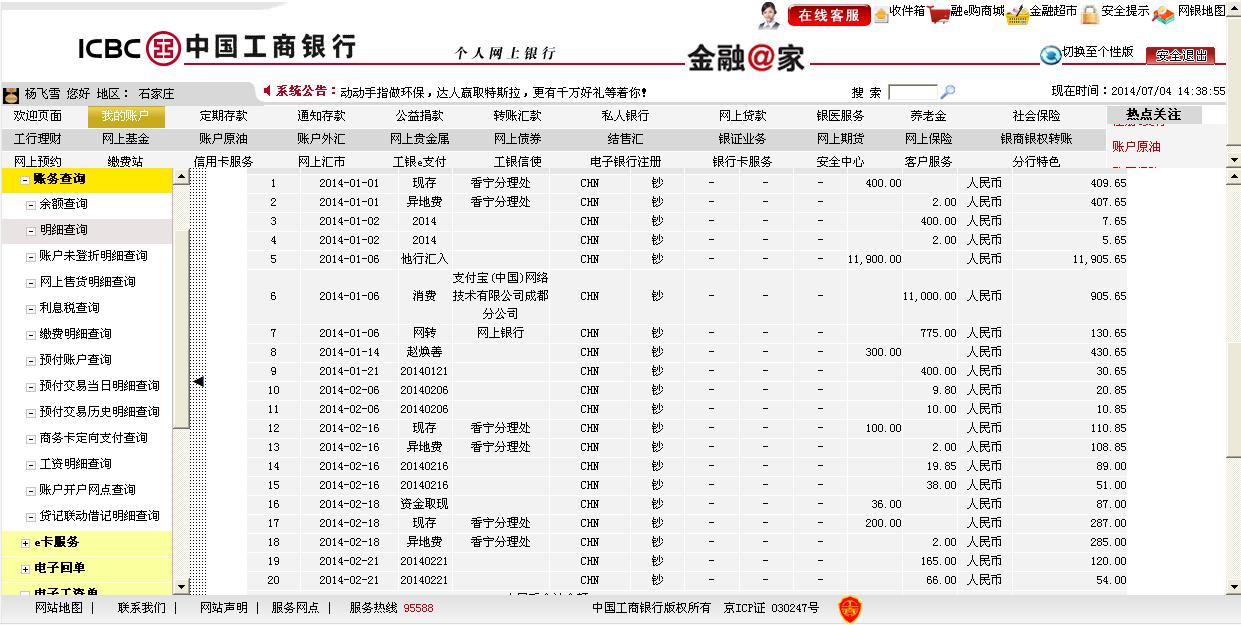Open 工资明细查询 in the sidebar
The width and height of the screenshot is (1241, 625).
point(75,464)
